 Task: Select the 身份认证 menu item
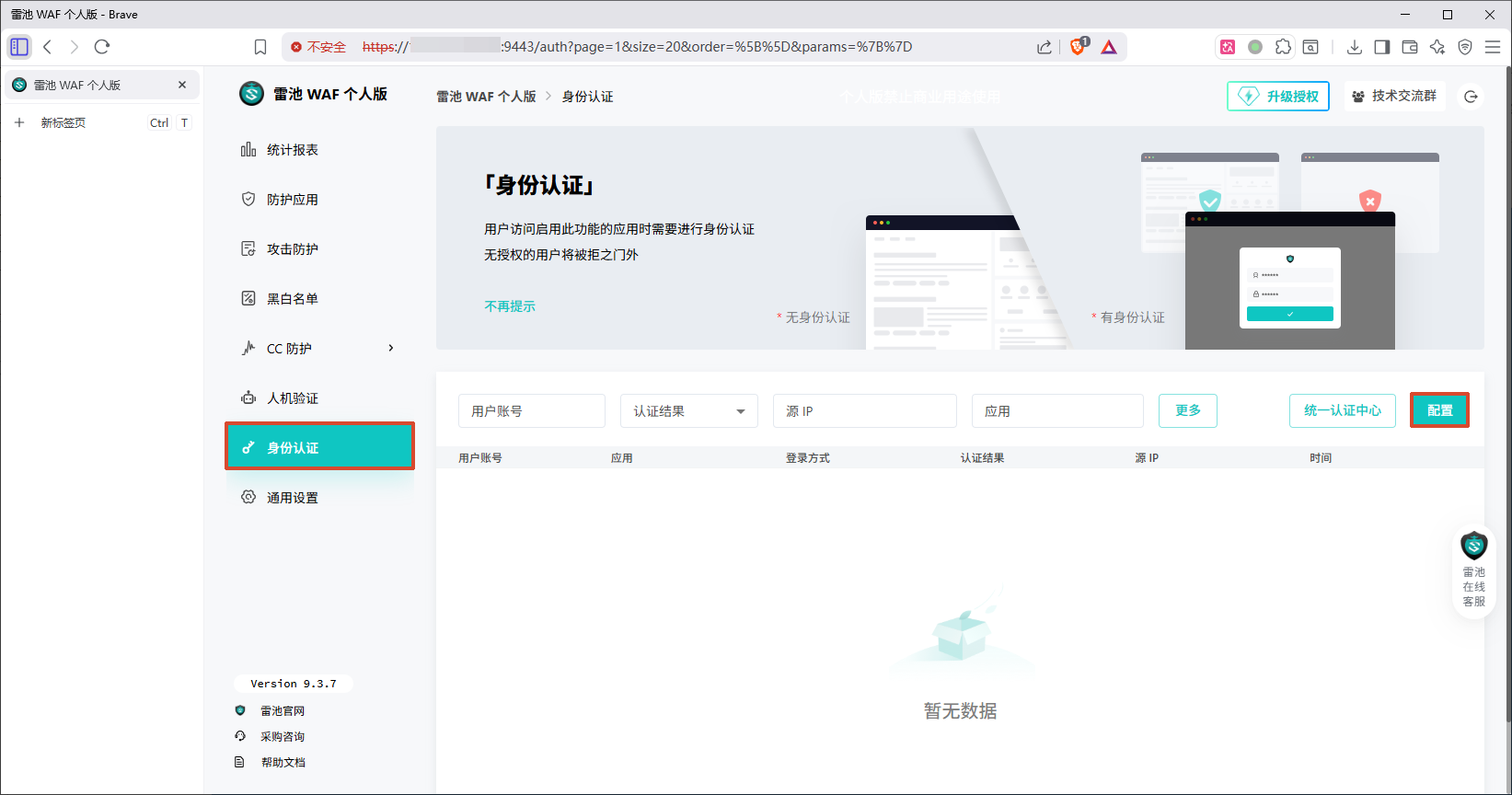[x=319, y=446]
